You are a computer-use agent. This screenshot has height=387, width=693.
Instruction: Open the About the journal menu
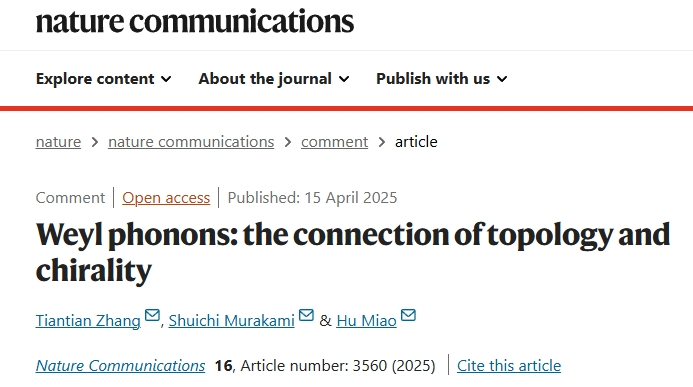274,79
